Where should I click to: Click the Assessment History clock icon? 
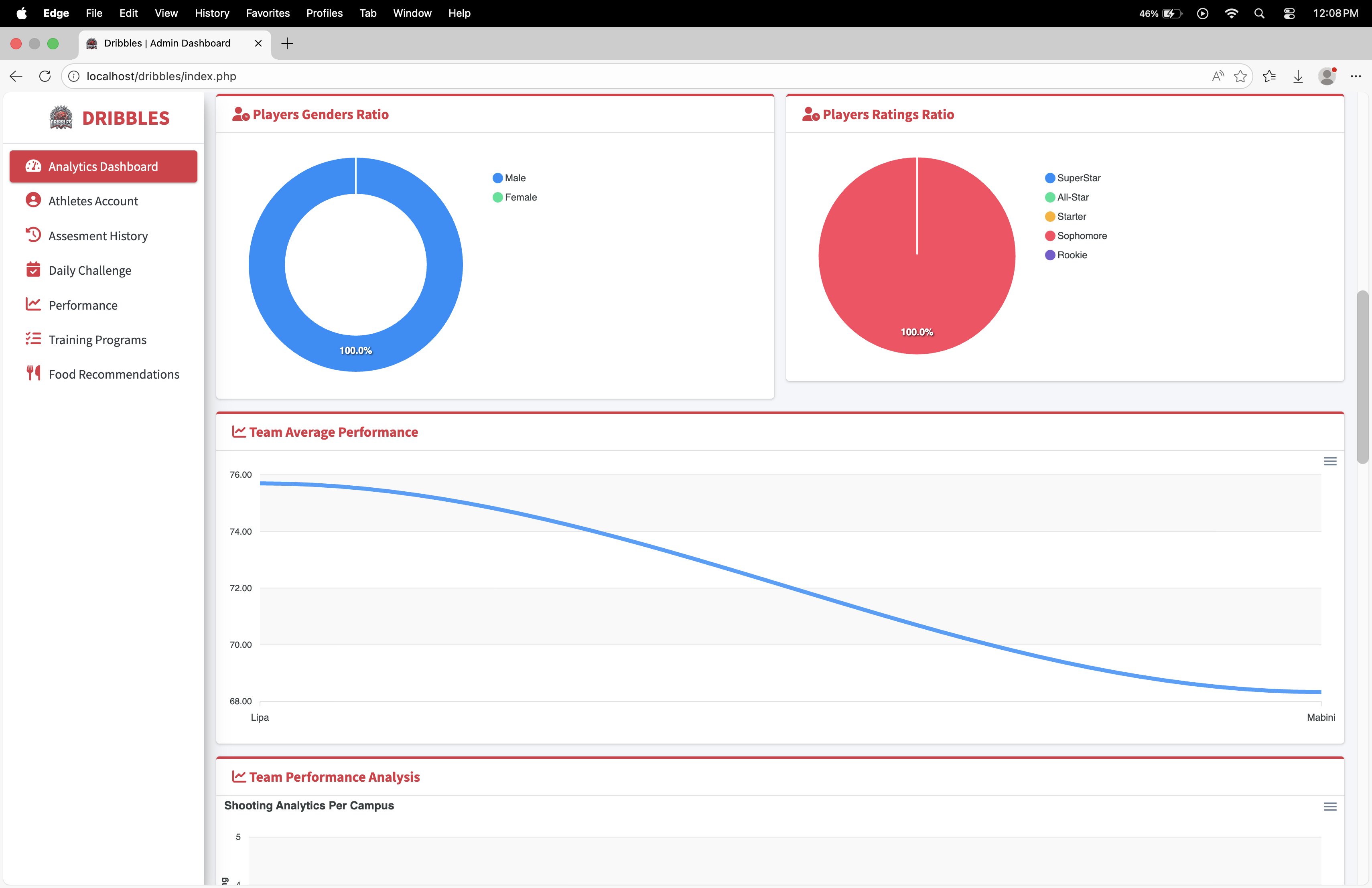33,235
